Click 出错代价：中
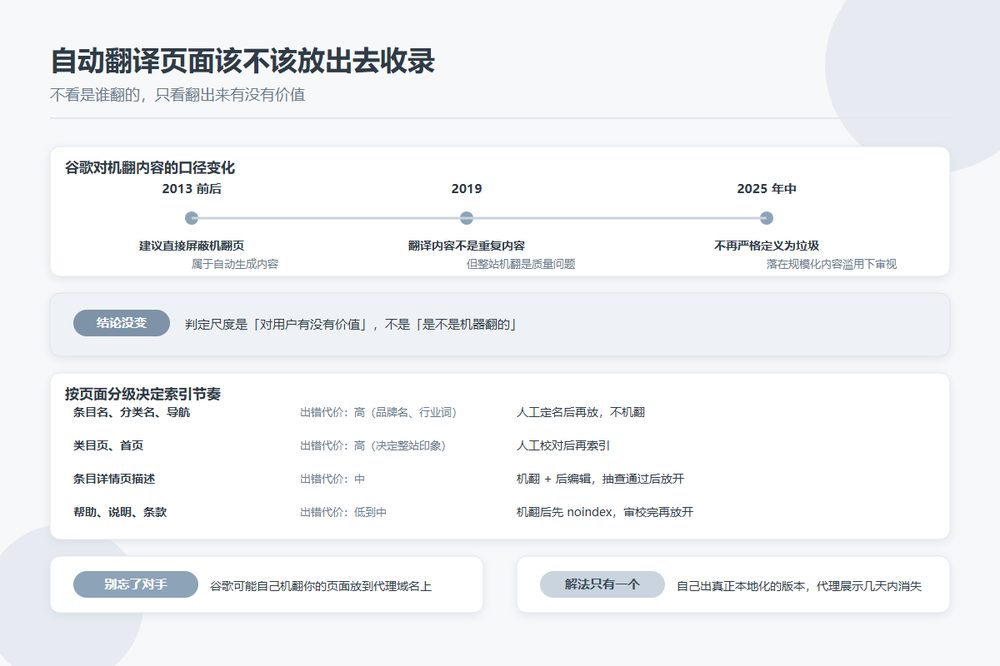 (x=332, y=479)
